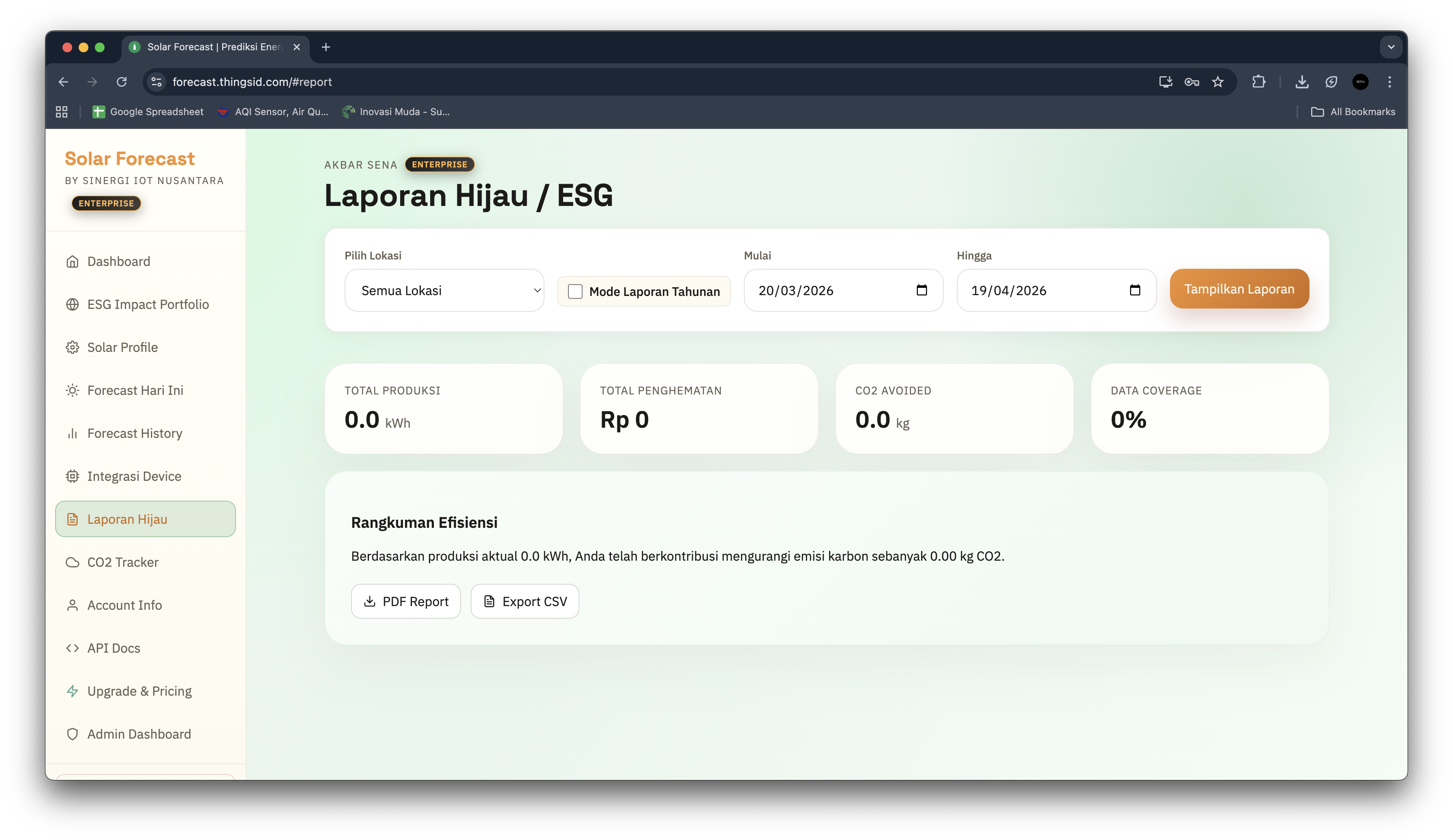1453x840 pixels.
Task: Bookmark this page with the star icon
Action: [1217, 82]
